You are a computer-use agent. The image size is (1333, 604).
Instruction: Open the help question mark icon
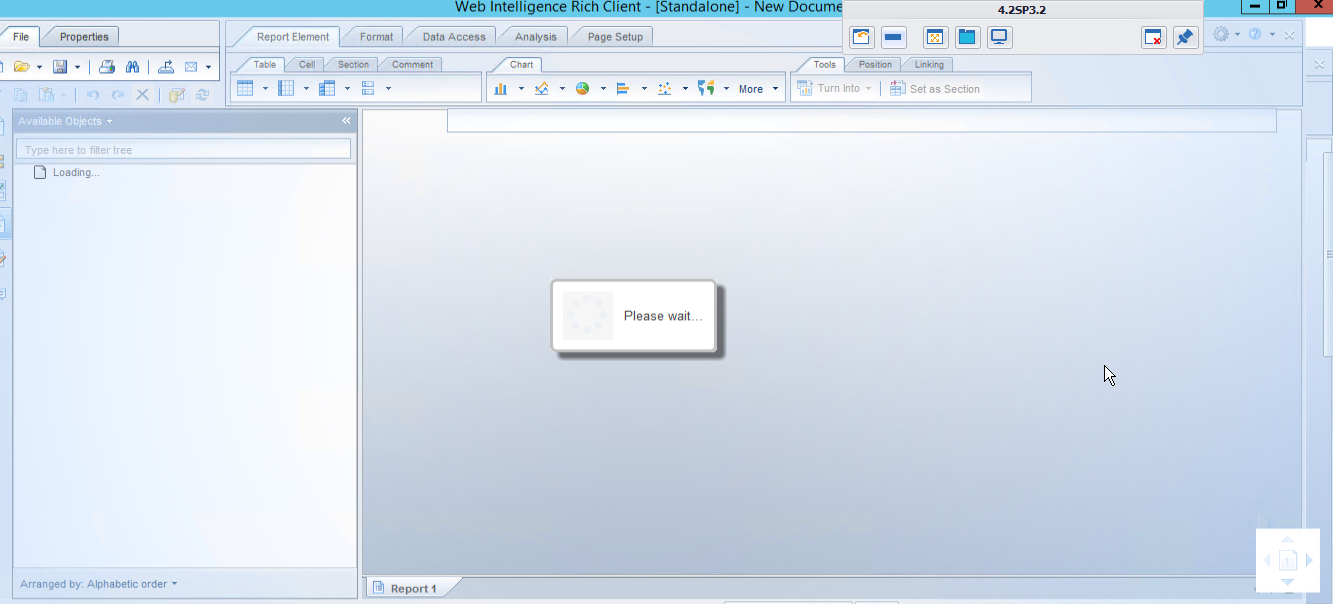[x=1255, y=34]
